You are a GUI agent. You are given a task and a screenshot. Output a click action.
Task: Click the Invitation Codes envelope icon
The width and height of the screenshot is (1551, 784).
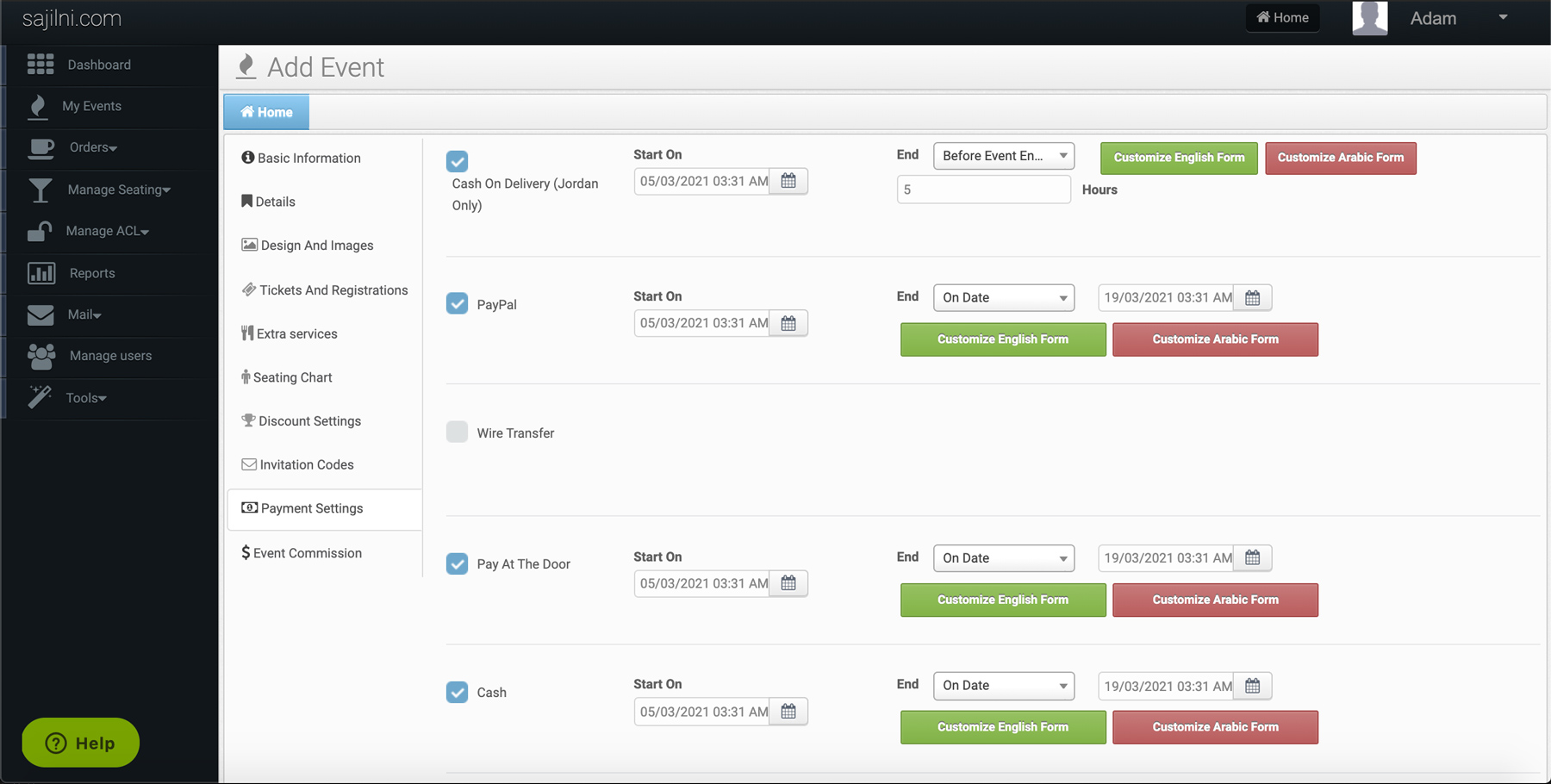click(x=249, y=464)
